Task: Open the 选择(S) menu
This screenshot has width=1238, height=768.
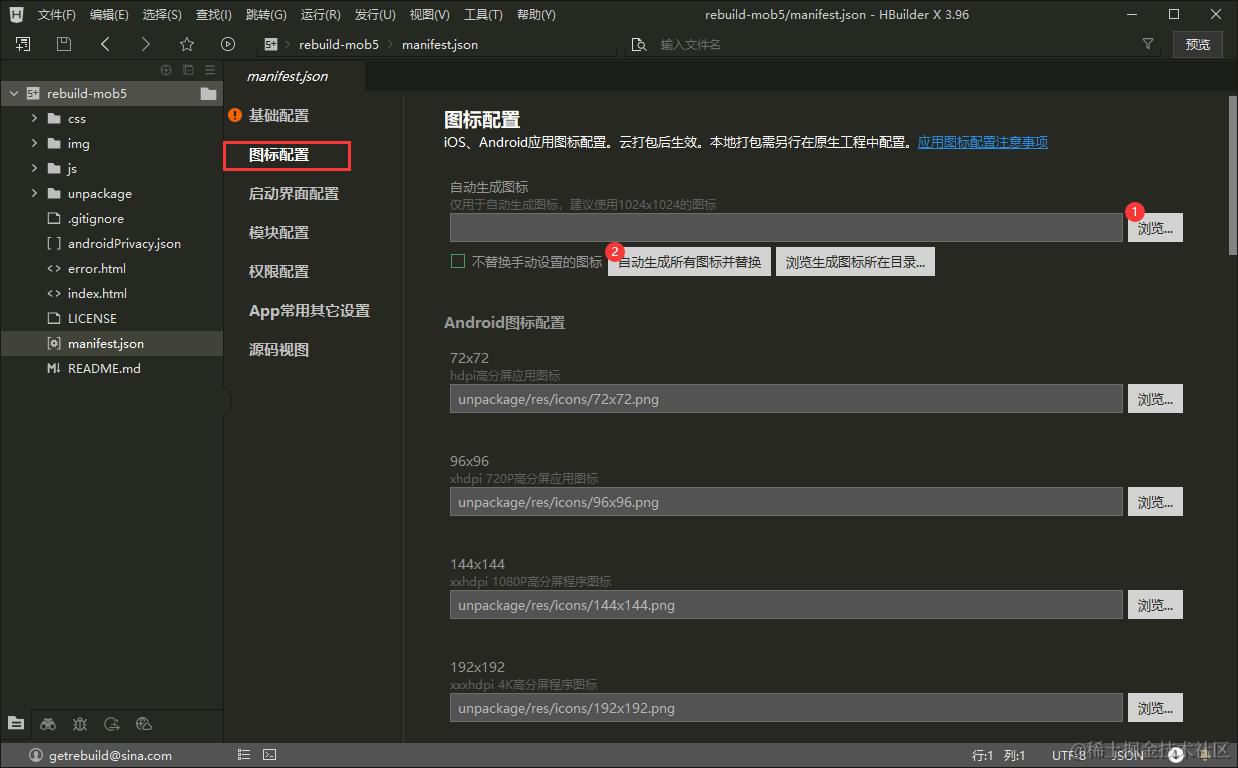Action: (162, 15)
